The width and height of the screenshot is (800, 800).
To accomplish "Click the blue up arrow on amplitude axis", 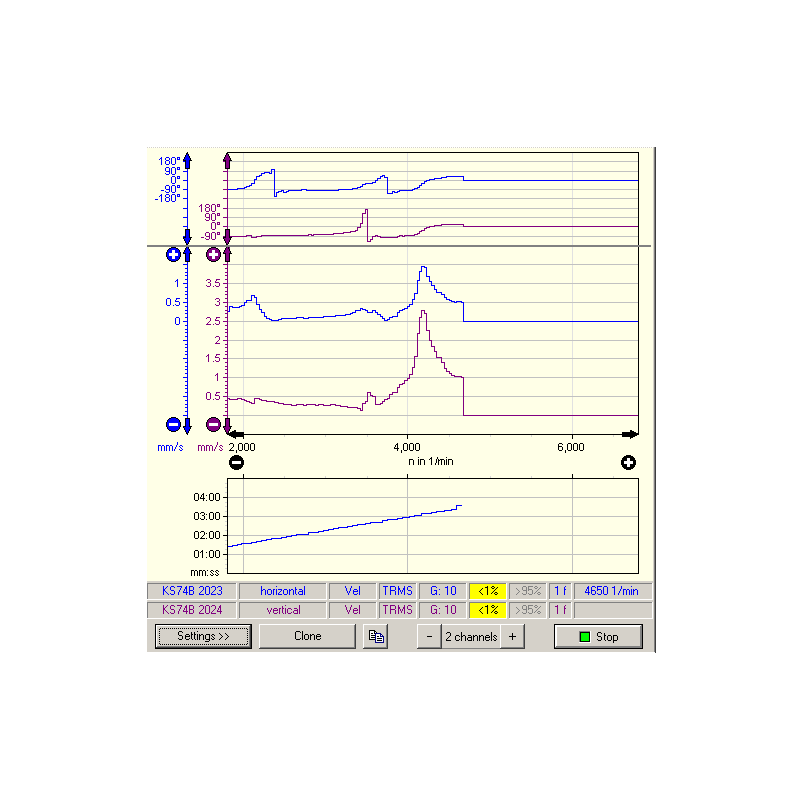I will (x=187, y=255).
